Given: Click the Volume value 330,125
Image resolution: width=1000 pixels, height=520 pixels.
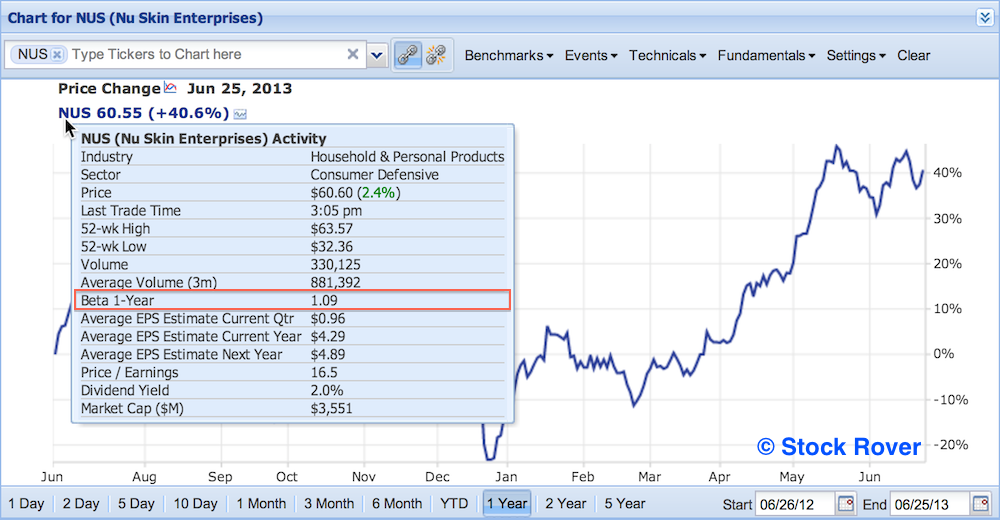Looking at the screenshot, I should click(335, 264).
